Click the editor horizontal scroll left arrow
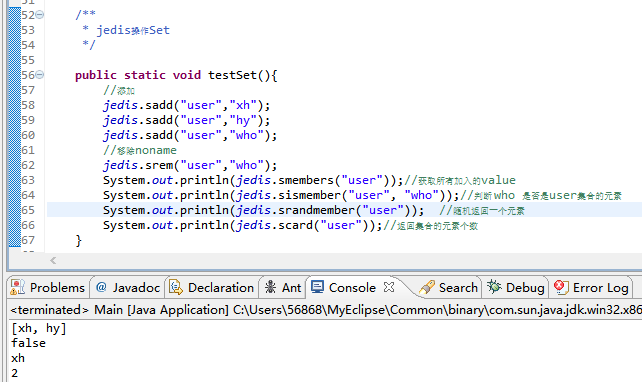642x382 pixels. pos(53,260)
